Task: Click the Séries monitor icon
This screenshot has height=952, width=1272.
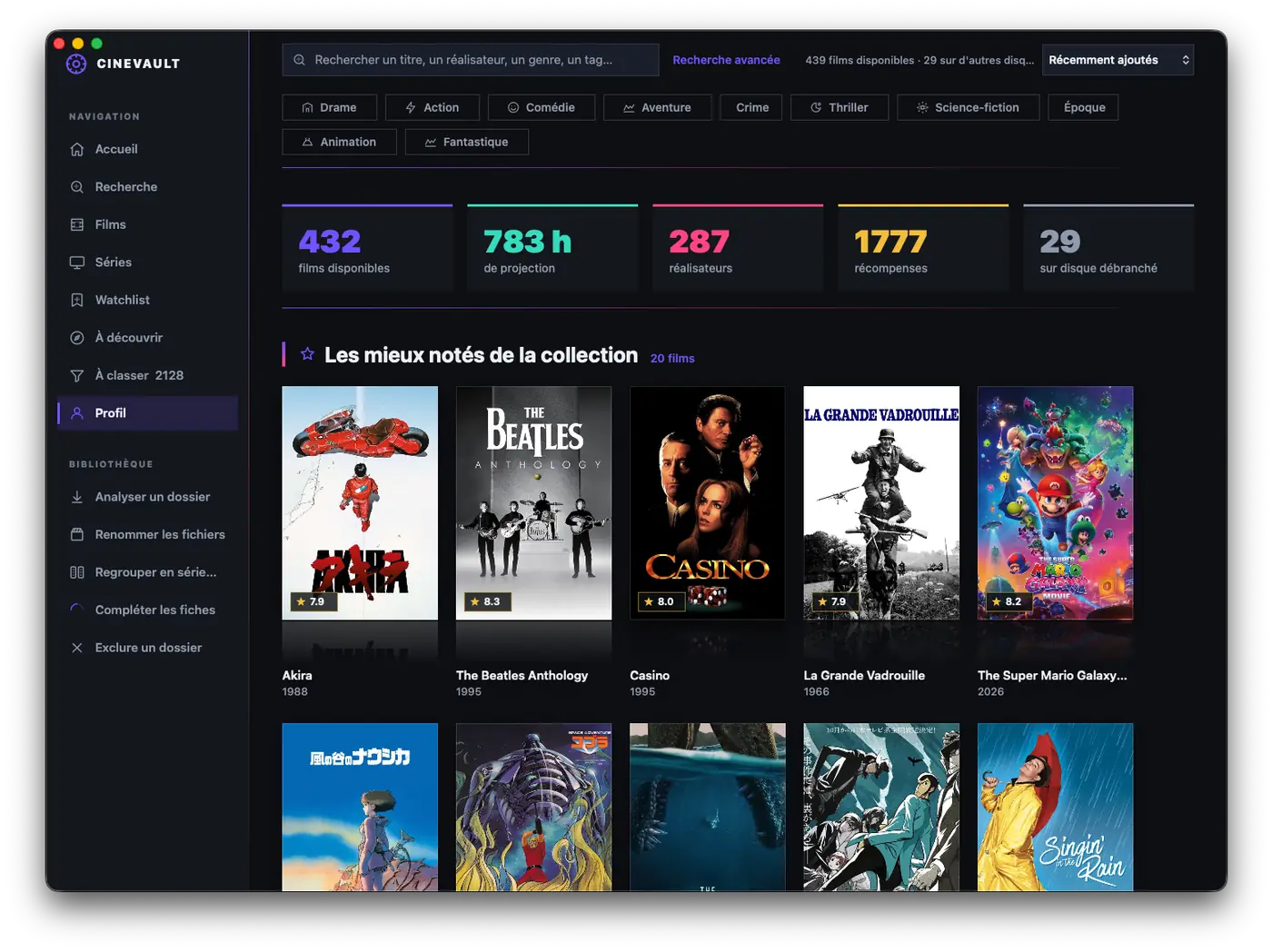Action: click(x=77, y=263)
